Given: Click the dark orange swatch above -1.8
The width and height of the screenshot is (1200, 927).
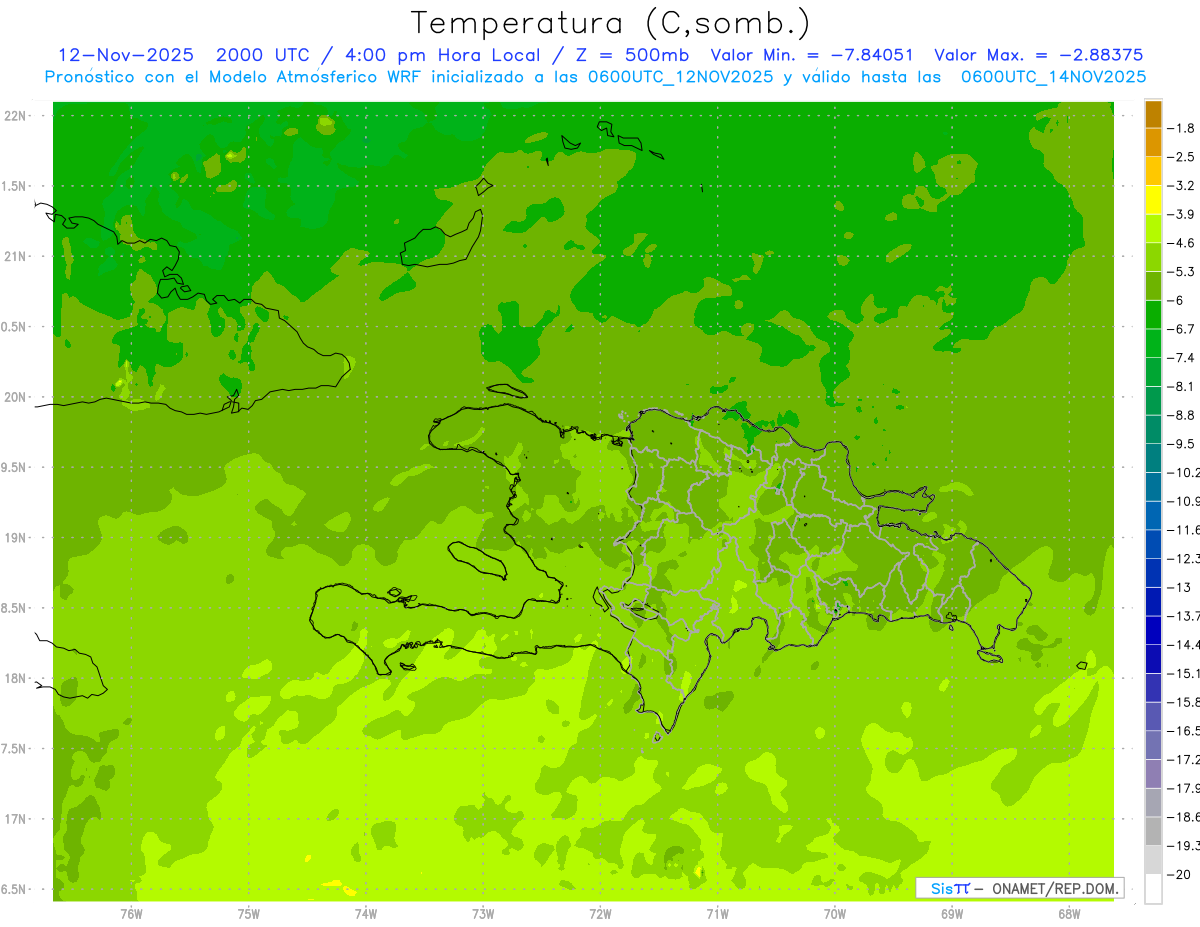Looking at the screenshot, I should [x=1153, y=114].
